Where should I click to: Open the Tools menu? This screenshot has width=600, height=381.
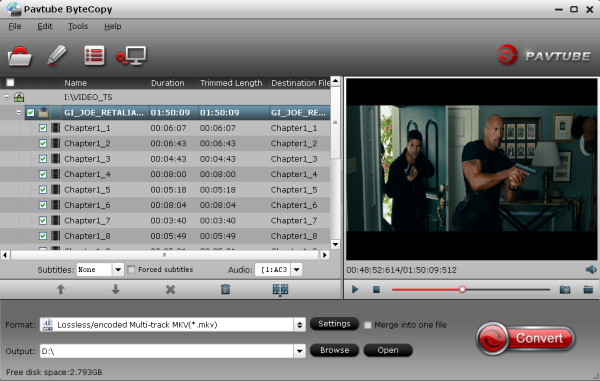click(78, 26)
